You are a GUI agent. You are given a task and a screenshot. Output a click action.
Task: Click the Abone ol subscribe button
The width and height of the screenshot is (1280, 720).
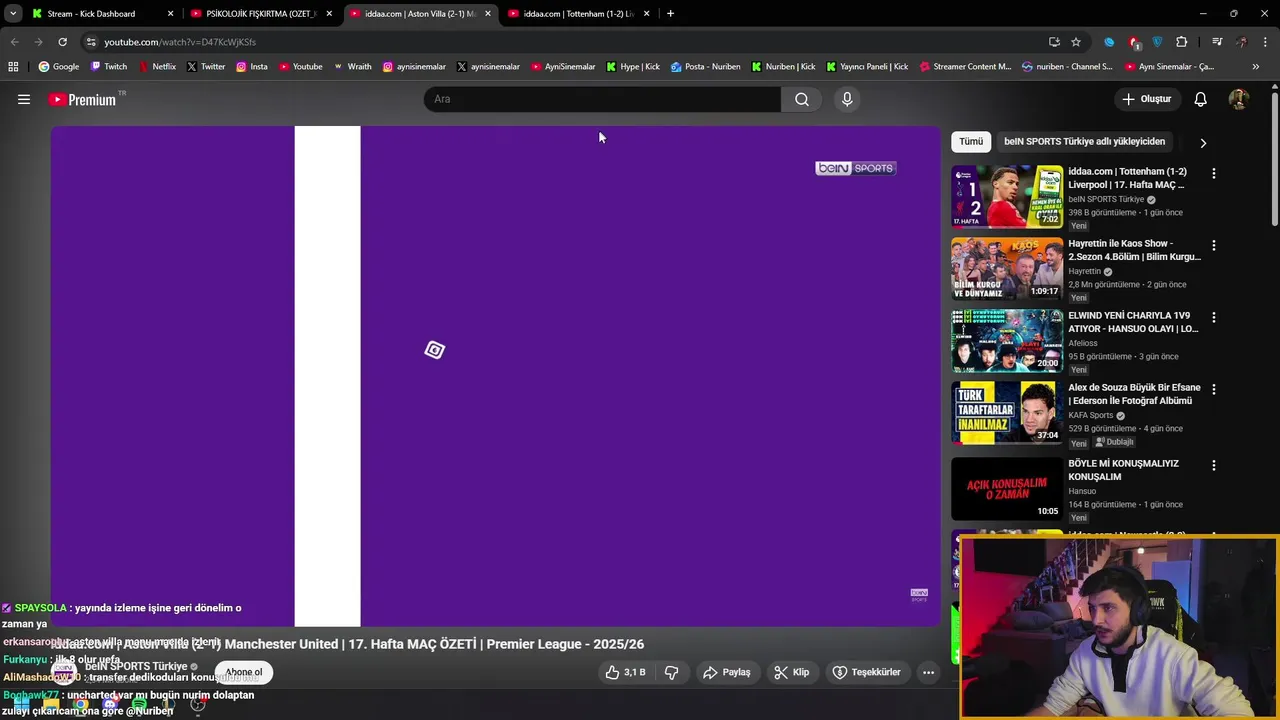click(x=243, y=672)
